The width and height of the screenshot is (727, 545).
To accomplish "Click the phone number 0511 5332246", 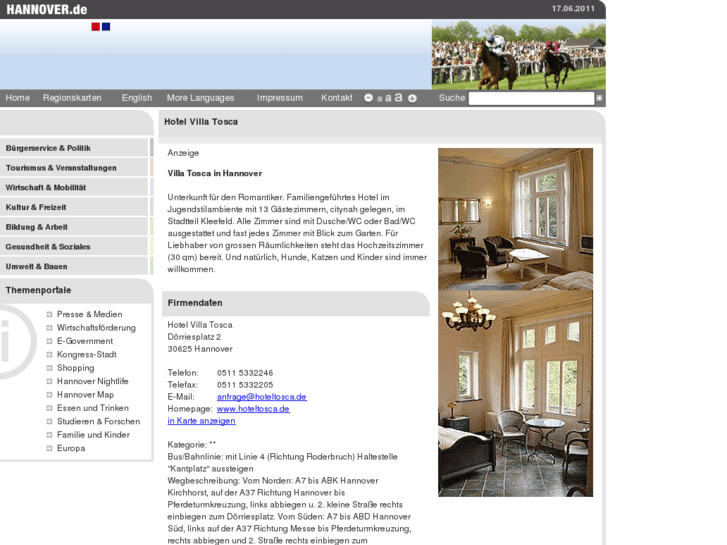I will (x=245, y=373).
